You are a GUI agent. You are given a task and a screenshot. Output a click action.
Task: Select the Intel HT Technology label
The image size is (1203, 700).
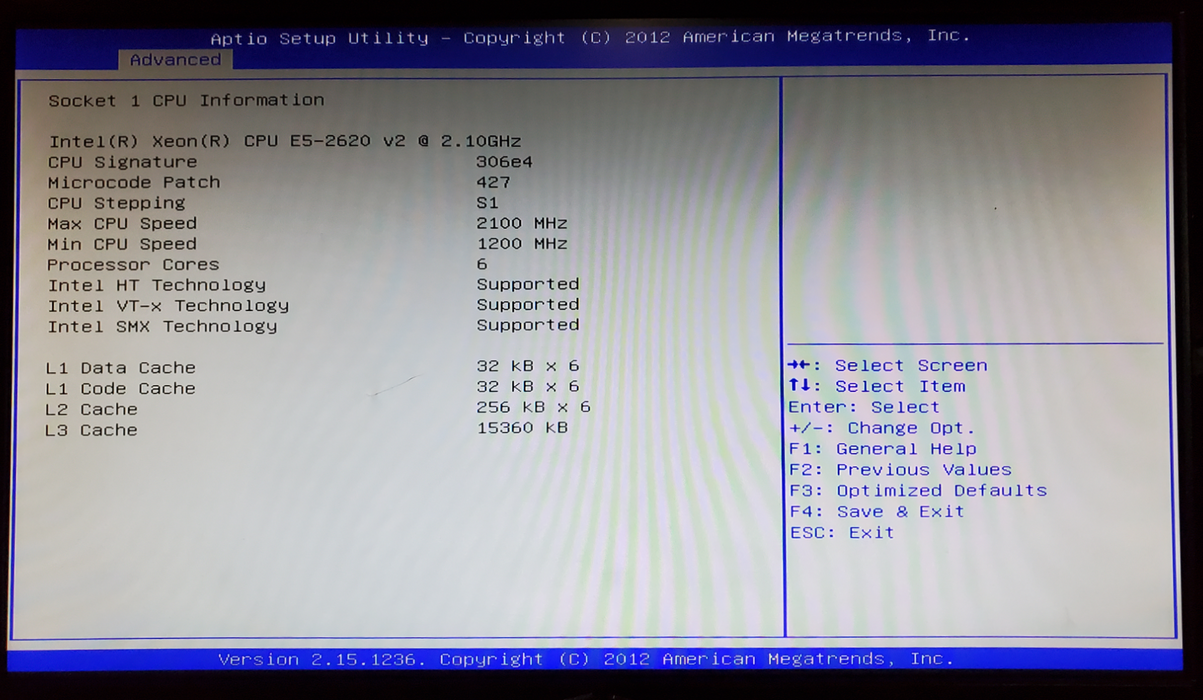click(156, 285)
